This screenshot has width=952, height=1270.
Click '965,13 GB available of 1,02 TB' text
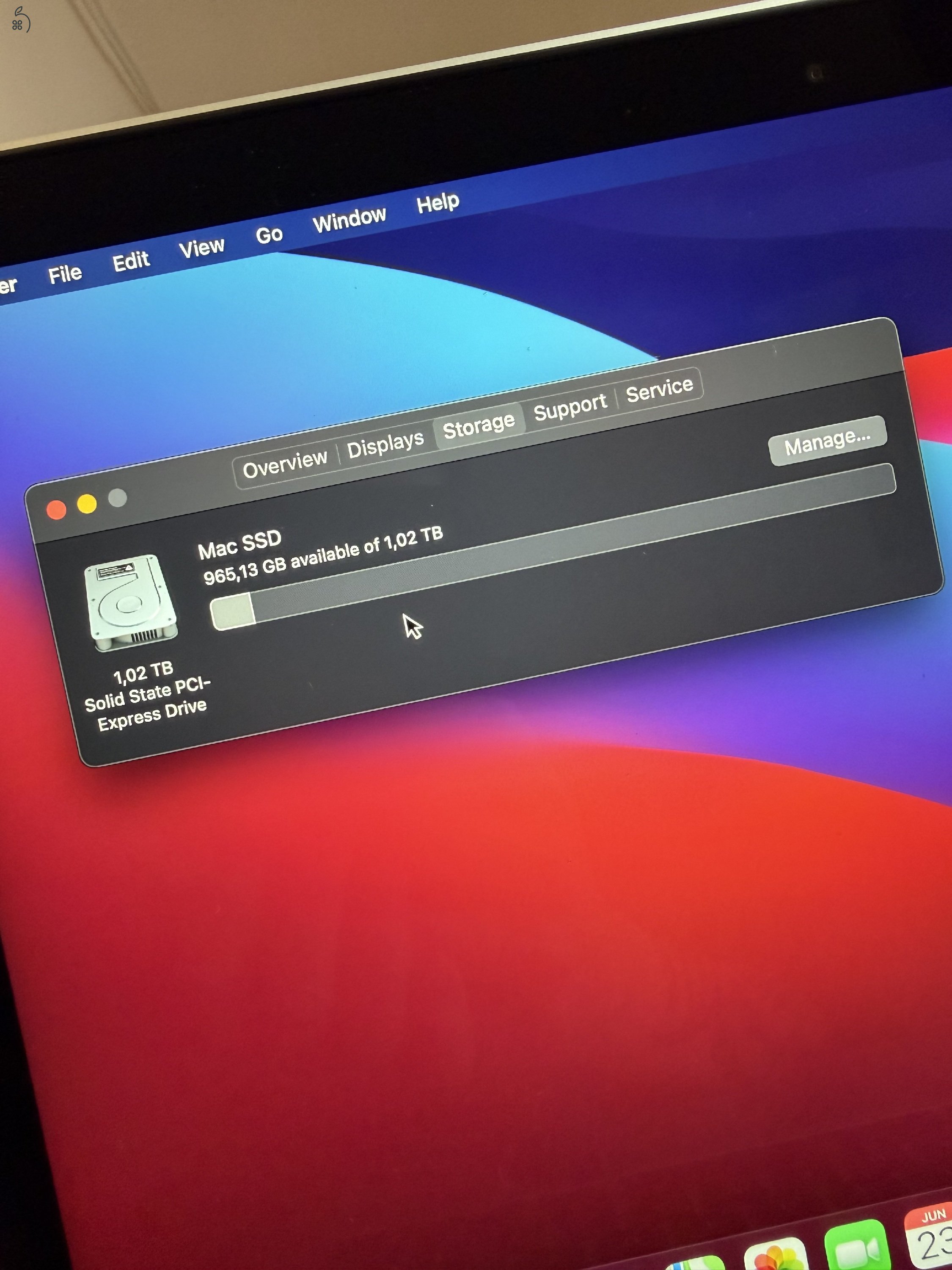(323, 556)
